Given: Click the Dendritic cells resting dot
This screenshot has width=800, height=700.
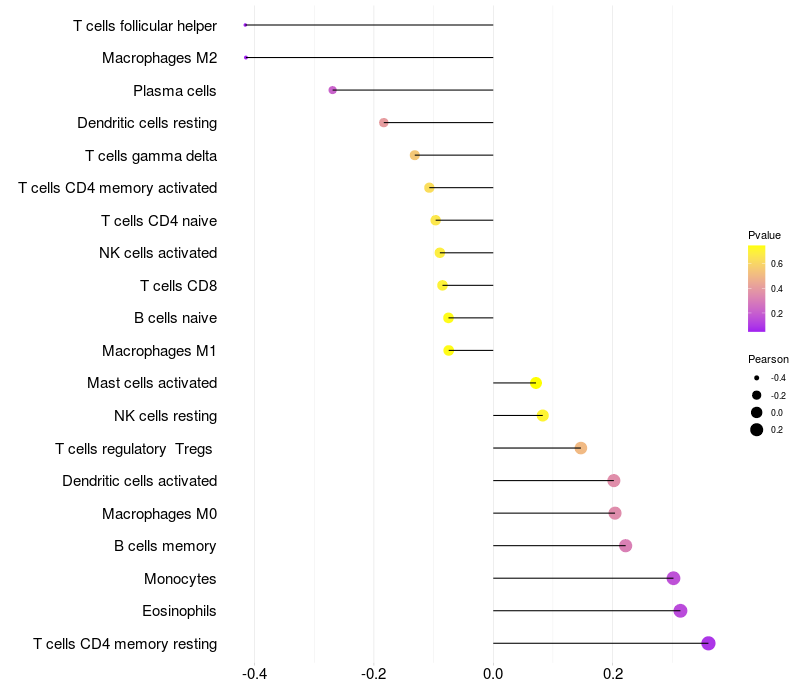Looking at the screenshot, I should (383, 122).
